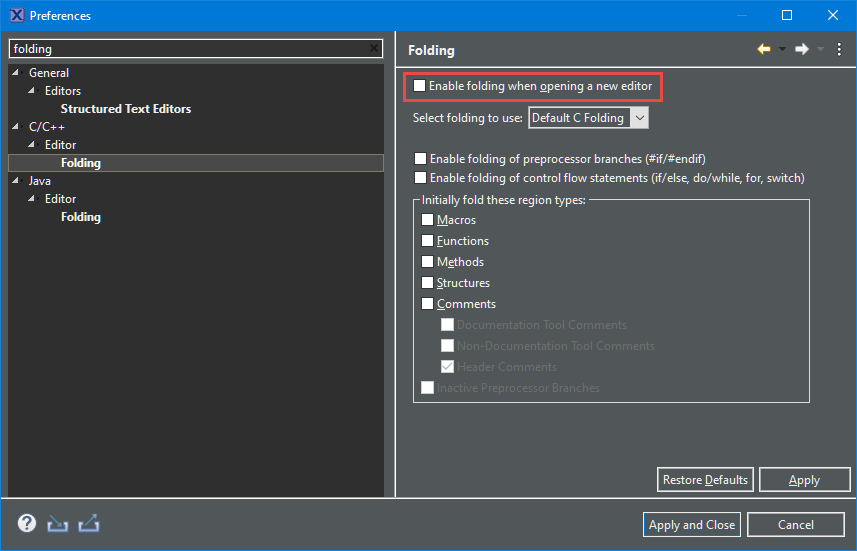Open the three-dot view menu
857x551 pixels.
pos(839,49)
